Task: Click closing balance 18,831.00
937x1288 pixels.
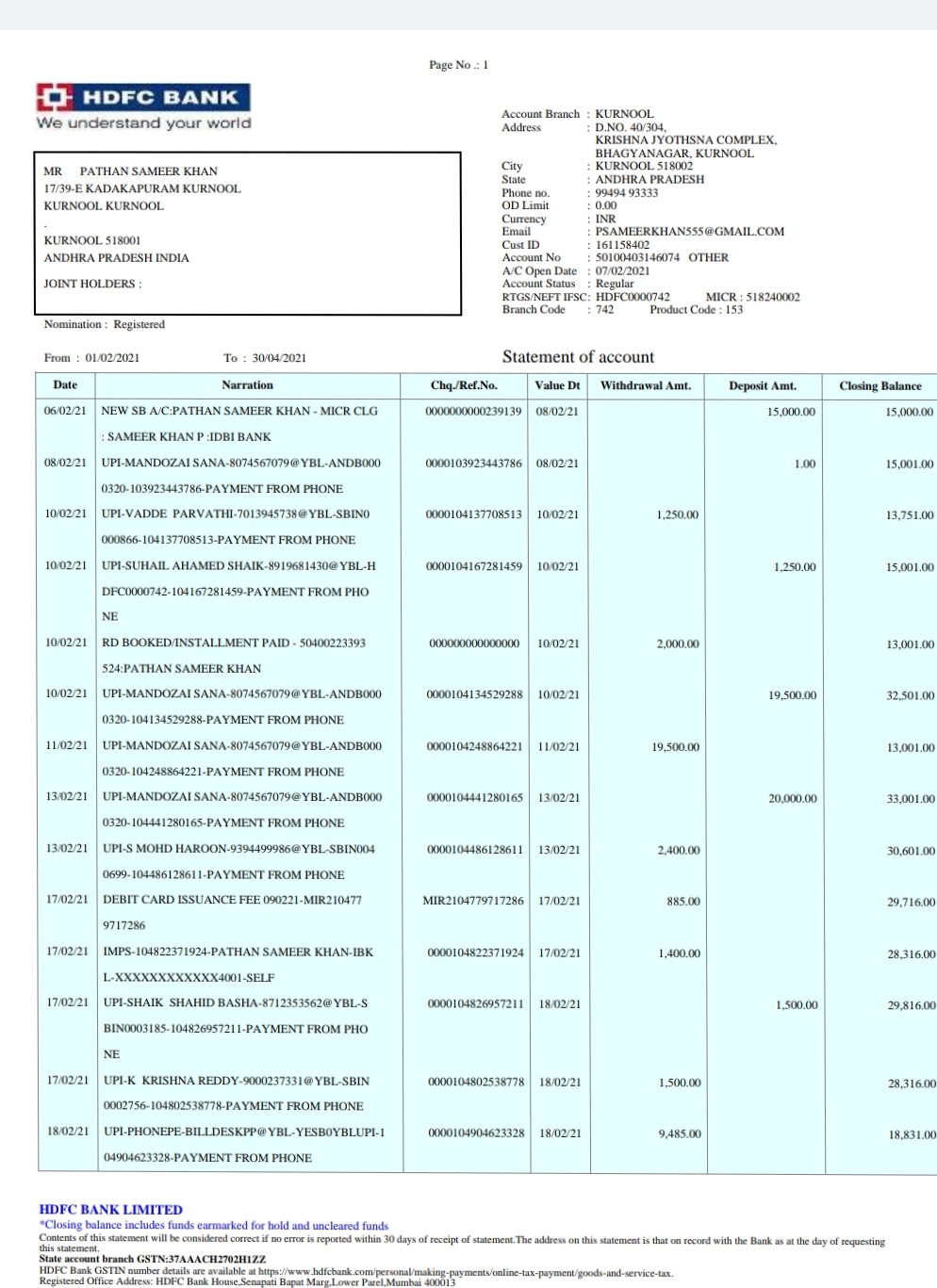Action: (x=912, y=1135)
